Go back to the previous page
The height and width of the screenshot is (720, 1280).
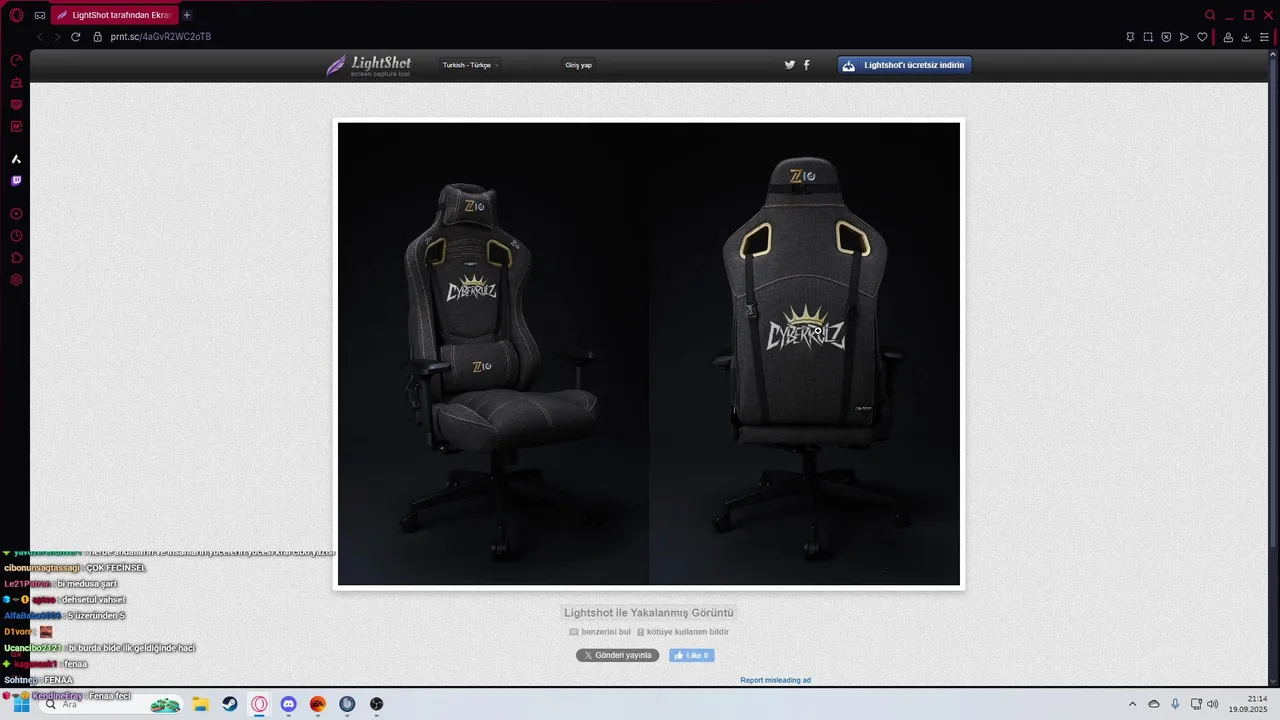point(40,37)
